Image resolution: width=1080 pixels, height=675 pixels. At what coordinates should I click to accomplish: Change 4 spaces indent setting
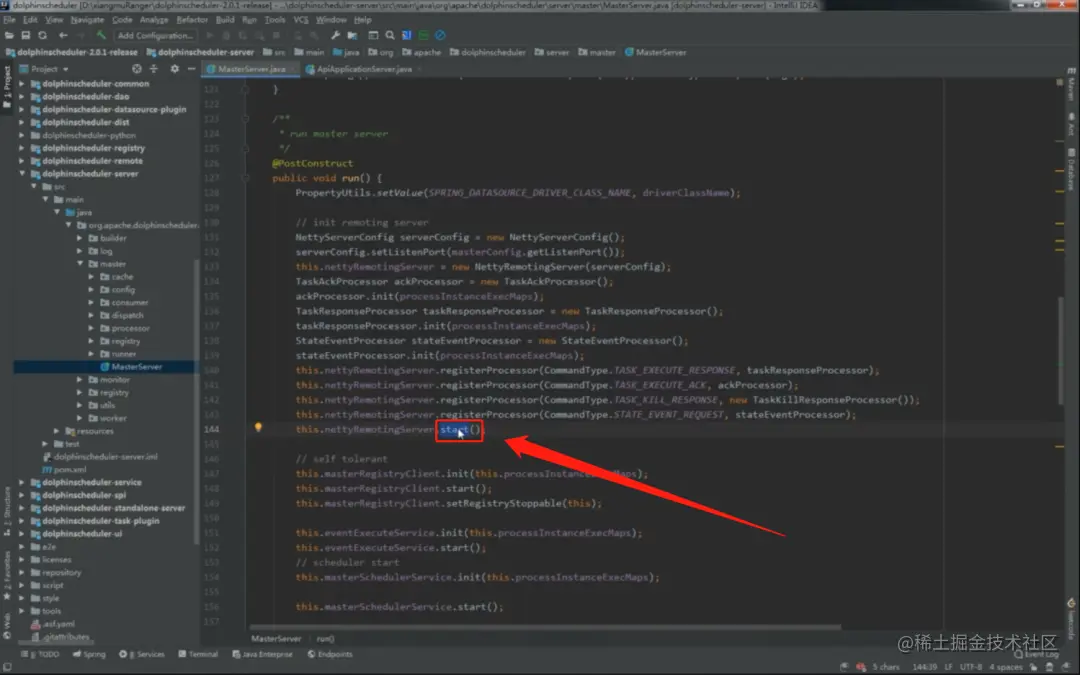[1006, 667]
